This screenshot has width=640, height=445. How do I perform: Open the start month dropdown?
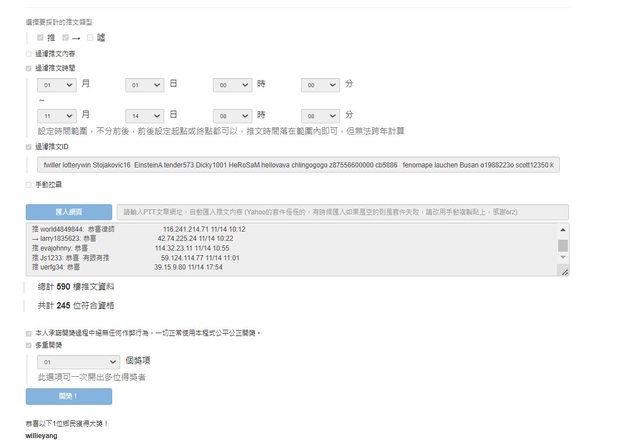[x=56, y=86]
